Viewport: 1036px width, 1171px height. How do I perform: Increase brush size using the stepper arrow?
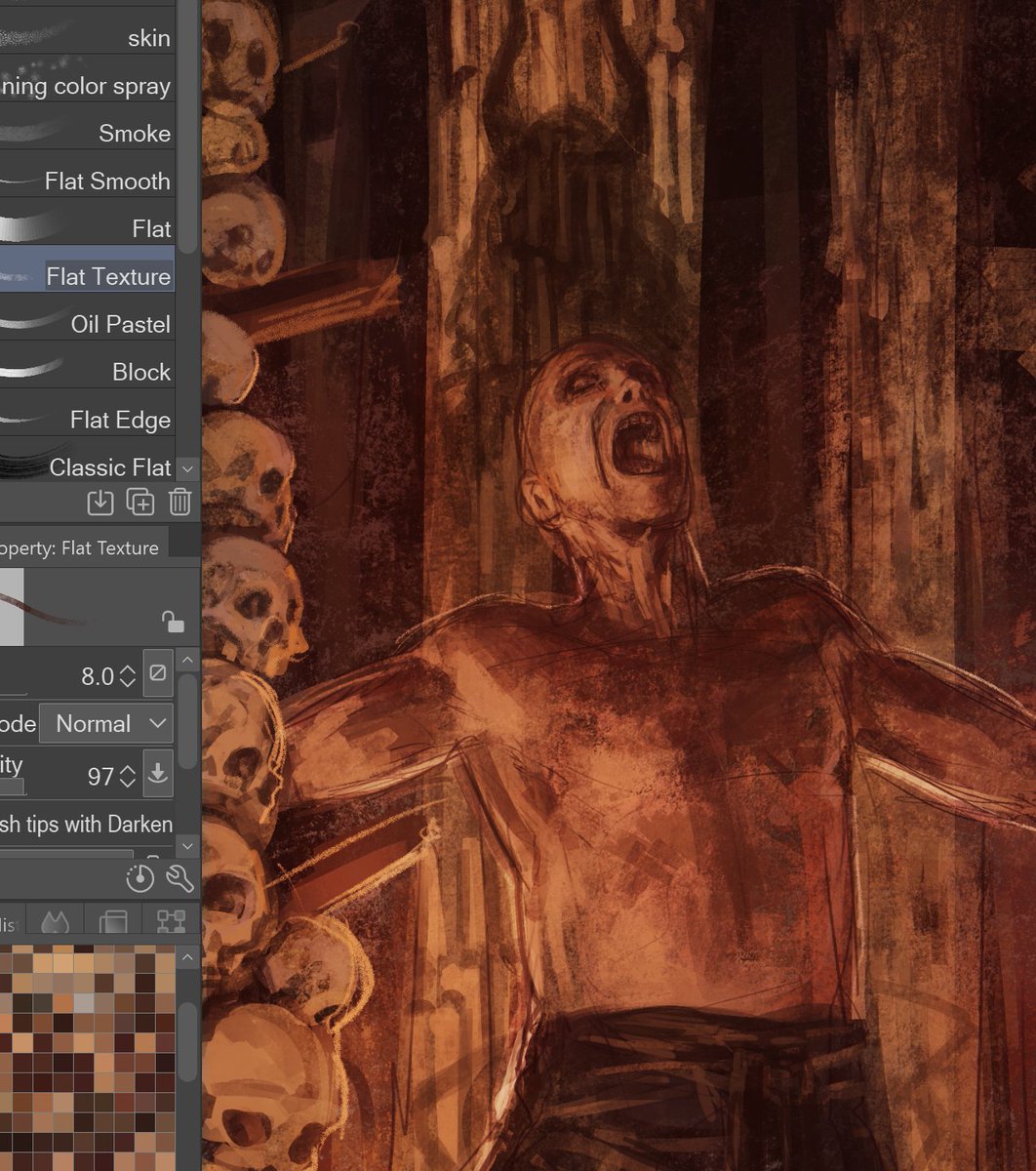pos(128,667)
